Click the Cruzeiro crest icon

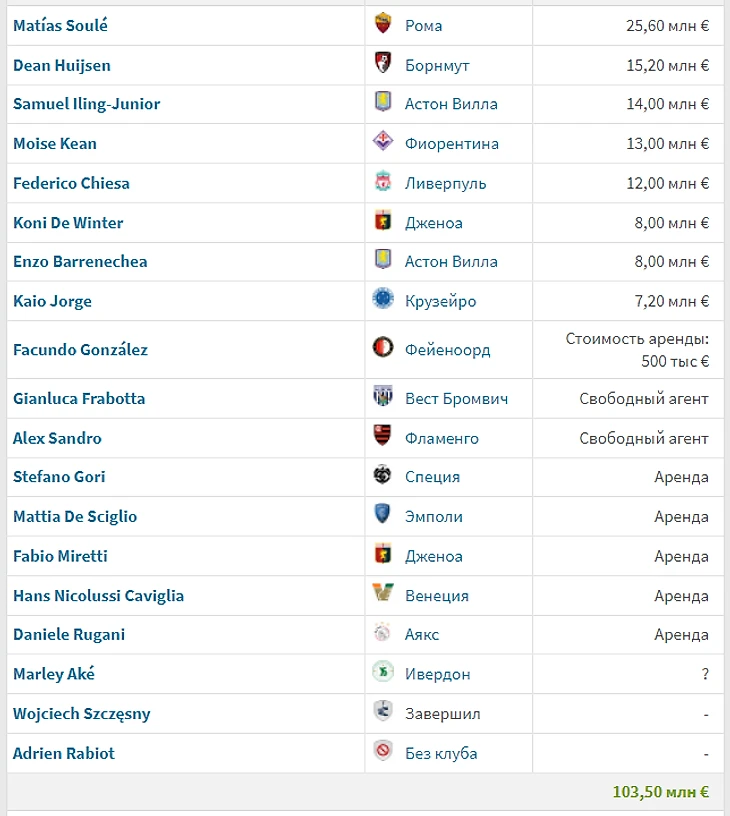point(383,299)
